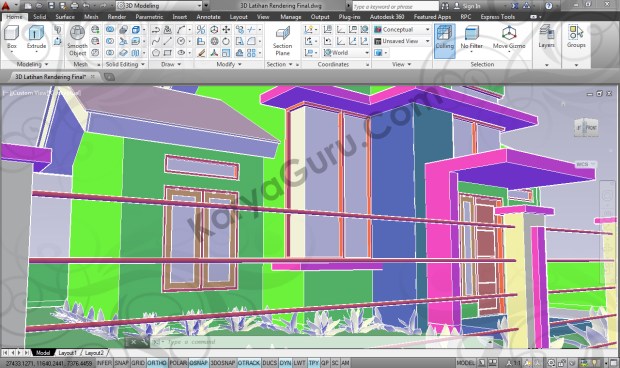The height and width of the screenshot is (368, 620).
Task: Select the Extrude tool
Action: [36, 38]
